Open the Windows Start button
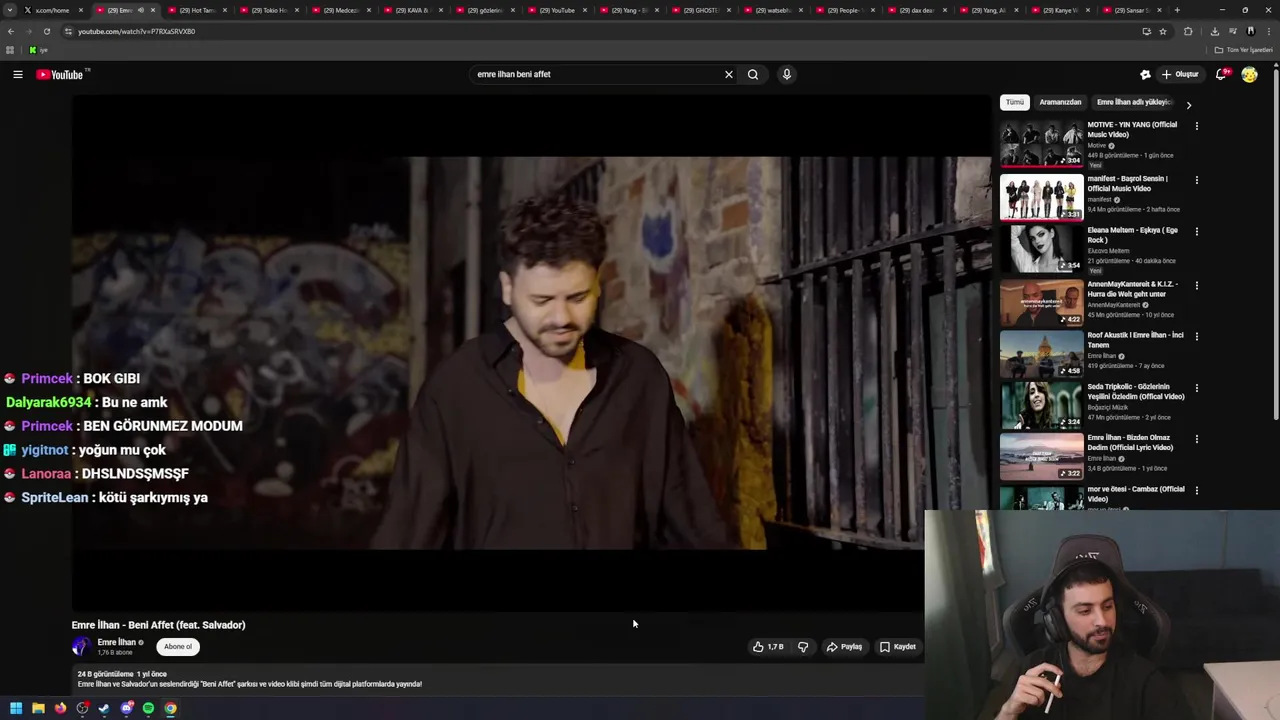1280x720 pixels. point(16,708)
